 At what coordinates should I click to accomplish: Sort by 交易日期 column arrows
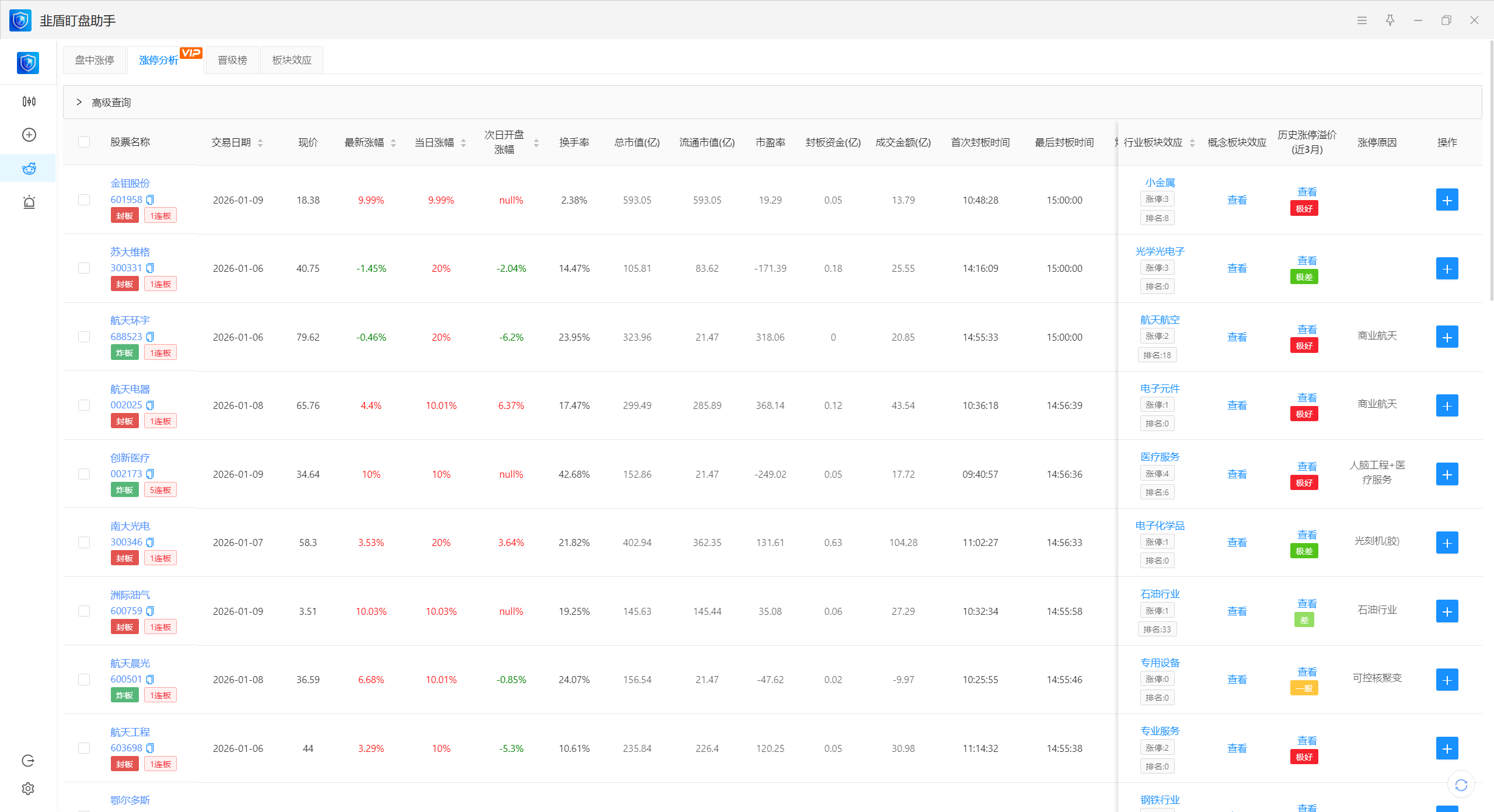[x=260, y=143]
